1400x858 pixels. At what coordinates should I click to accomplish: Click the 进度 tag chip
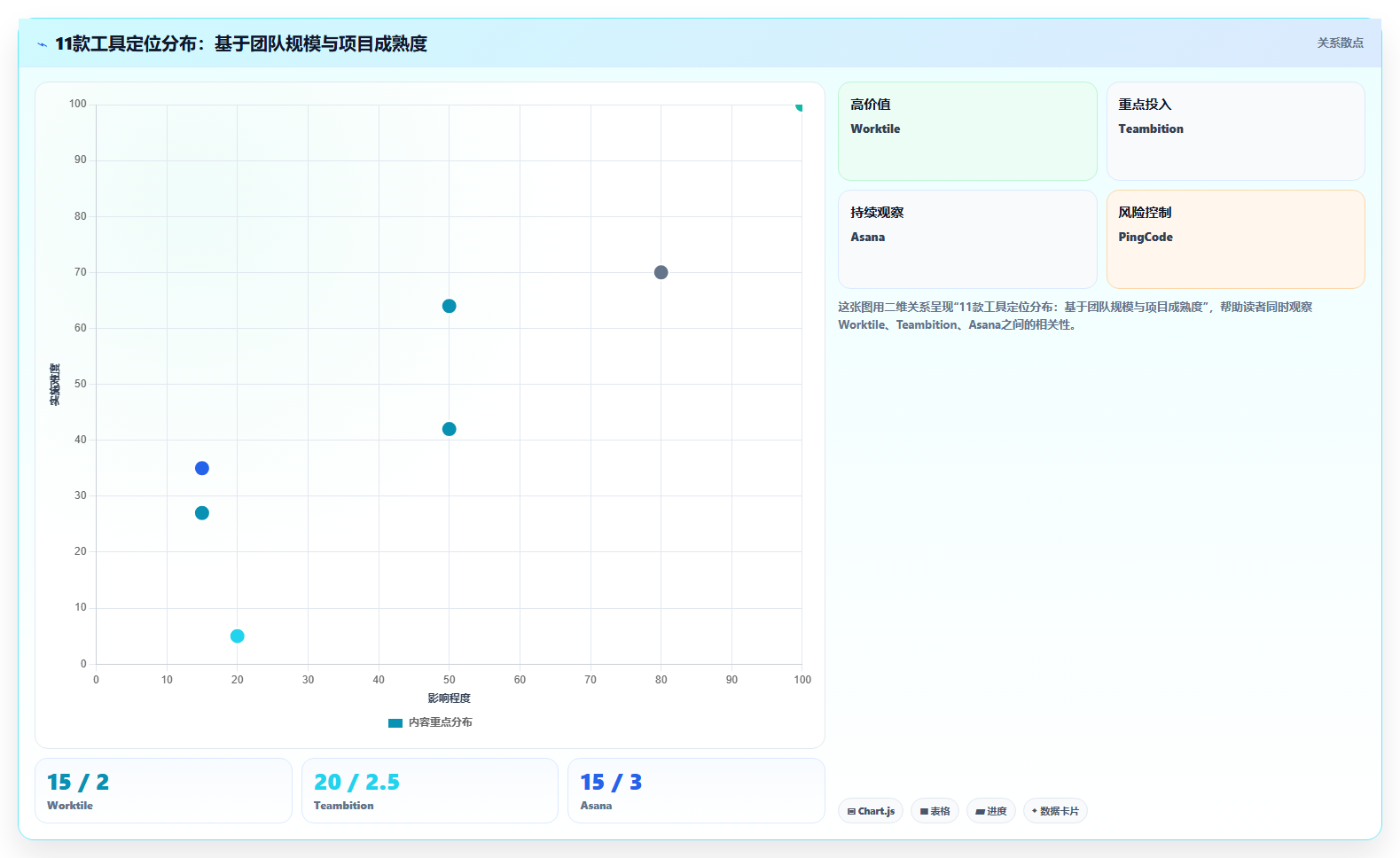pos(991,811)
